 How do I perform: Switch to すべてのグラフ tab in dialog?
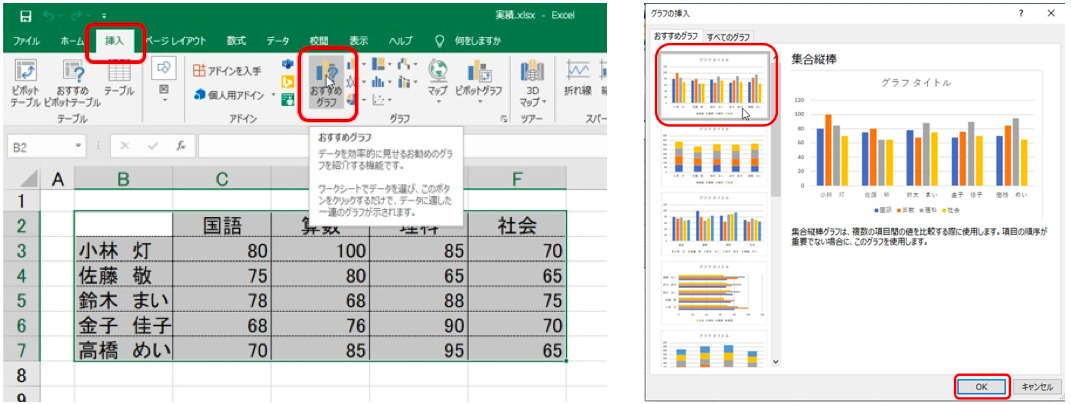728,36
